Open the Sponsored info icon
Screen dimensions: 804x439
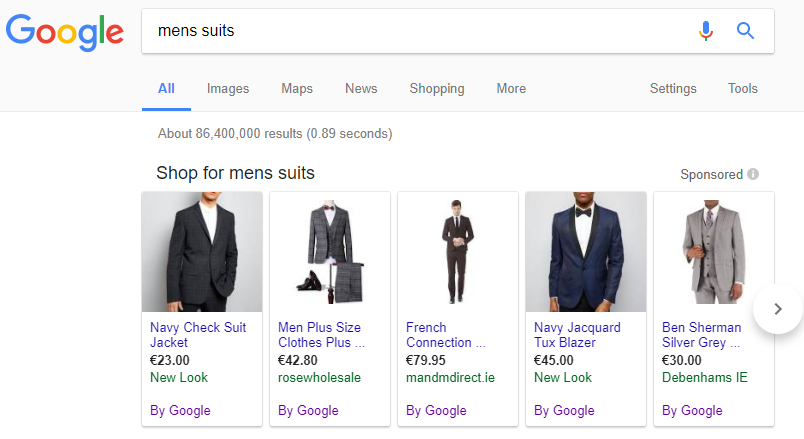pyautogui.click(x=753, y=174)
